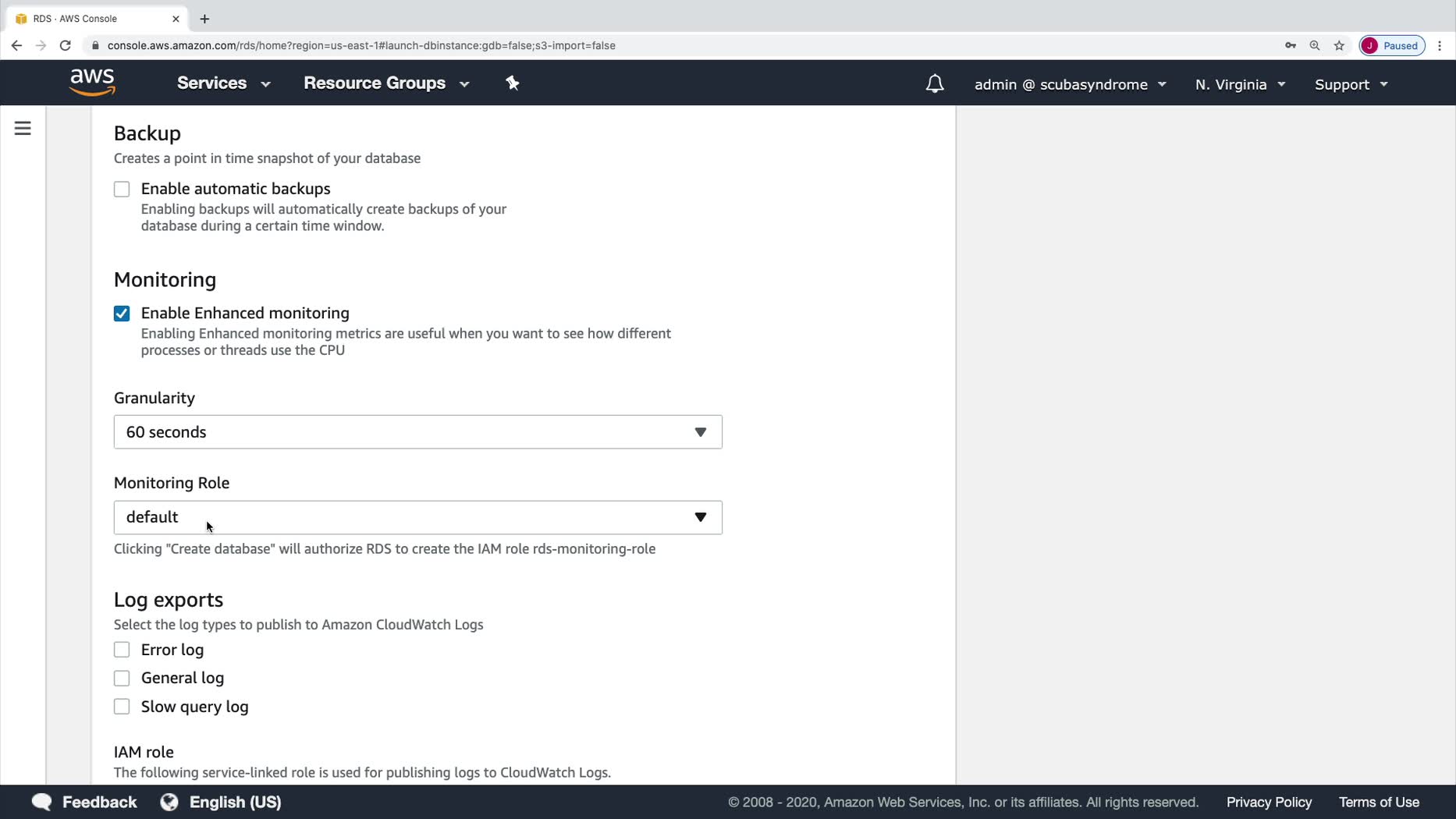Open the Services menu
Viewport: 1456px width, 819px height.
223,83
